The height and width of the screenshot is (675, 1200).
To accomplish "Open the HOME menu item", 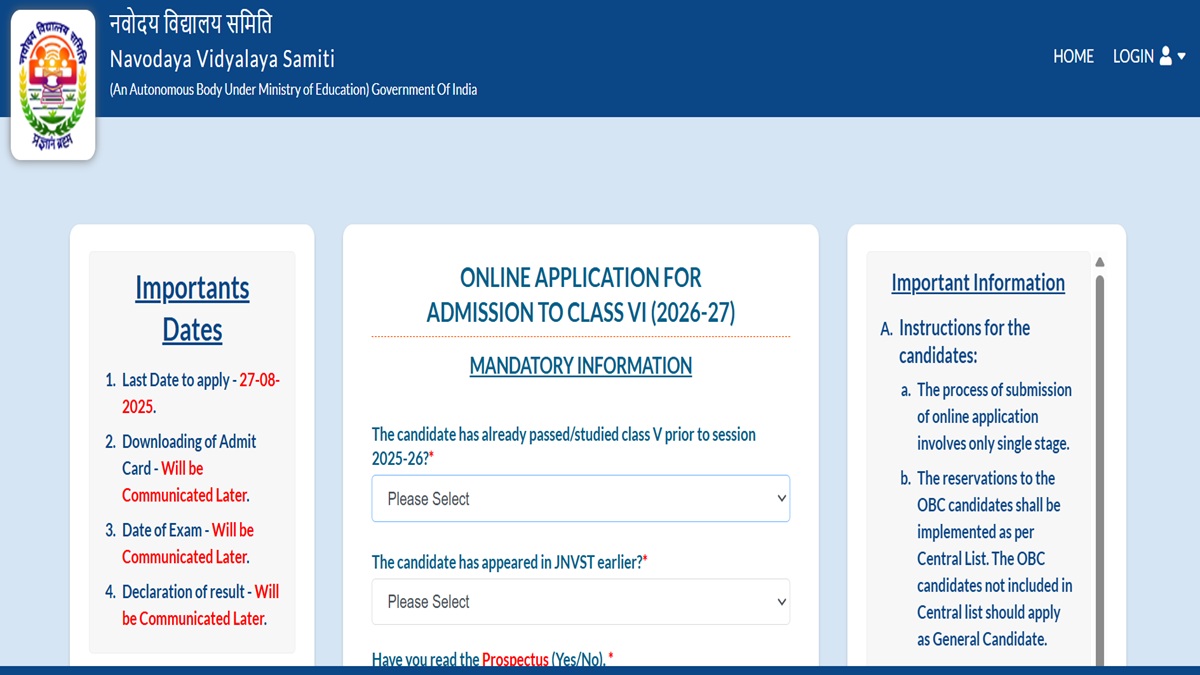I will click(x=1073, y=57).
